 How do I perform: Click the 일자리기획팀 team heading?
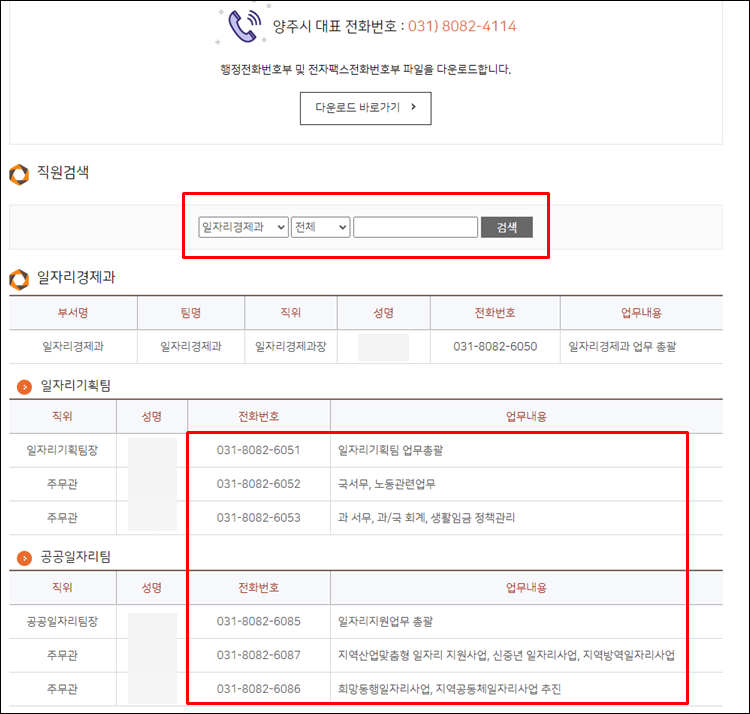click(x=76, y=385)
